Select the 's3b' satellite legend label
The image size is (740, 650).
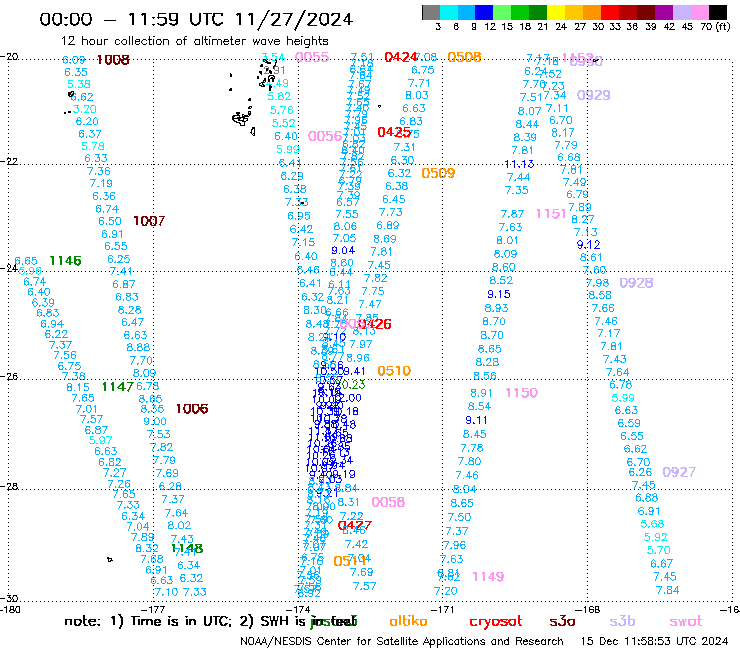coord(622,621)
